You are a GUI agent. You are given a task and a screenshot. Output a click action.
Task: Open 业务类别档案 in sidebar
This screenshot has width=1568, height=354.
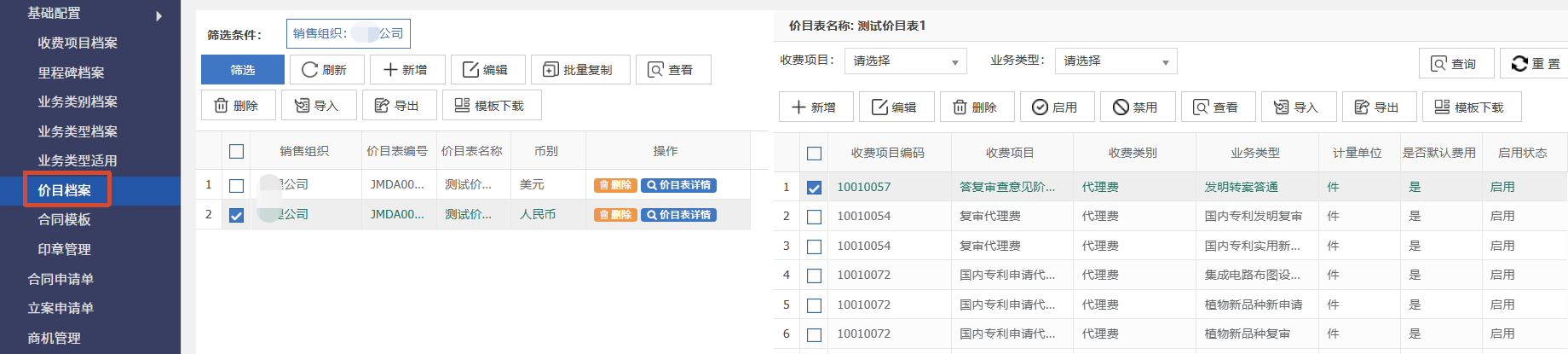tap(78, 102)
